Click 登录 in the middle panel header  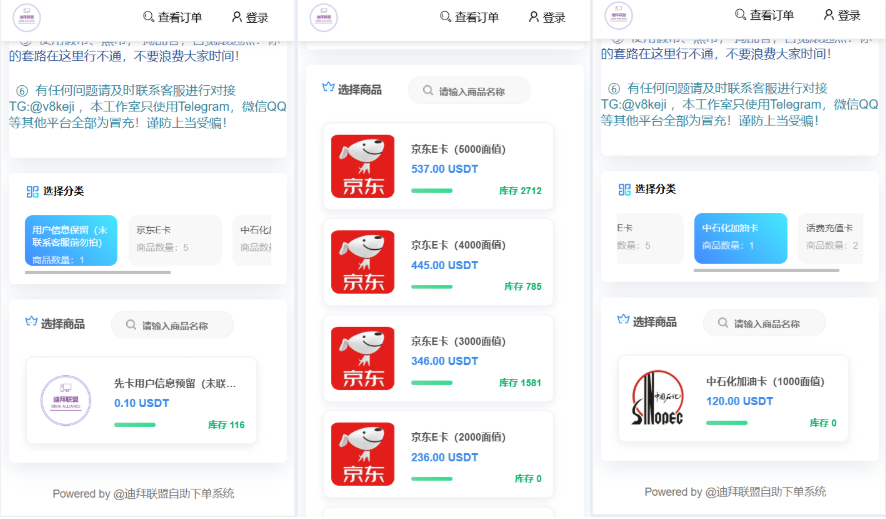coord(547,18)
